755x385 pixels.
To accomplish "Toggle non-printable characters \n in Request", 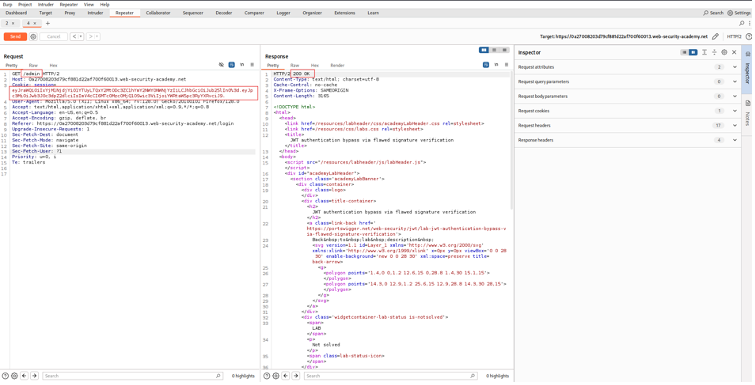I will tap(242, 64).
